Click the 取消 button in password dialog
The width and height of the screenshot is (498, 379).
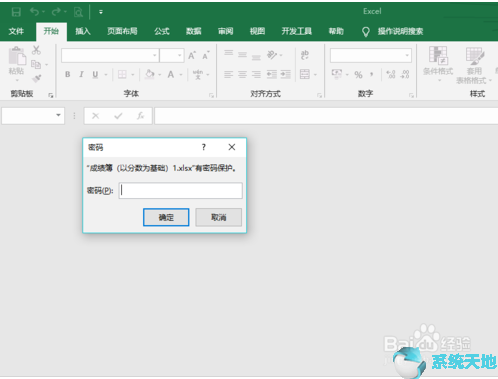[x=219, y=217]
